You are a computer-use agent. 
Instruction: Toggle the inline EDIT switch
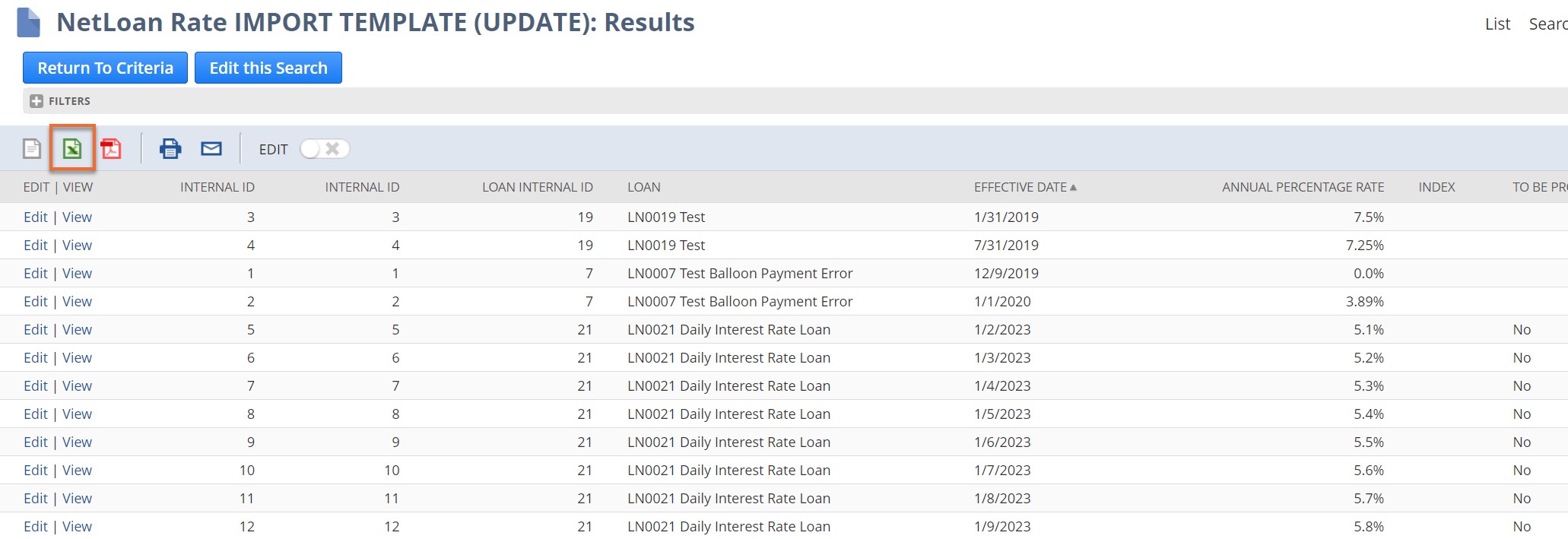(325, 149)
